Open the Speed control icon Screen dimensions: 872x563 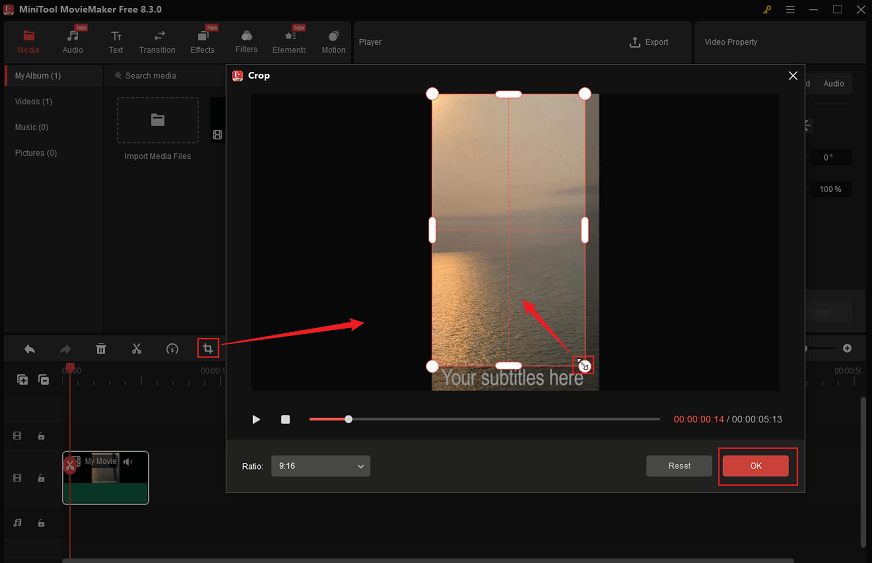pos(172,348)
